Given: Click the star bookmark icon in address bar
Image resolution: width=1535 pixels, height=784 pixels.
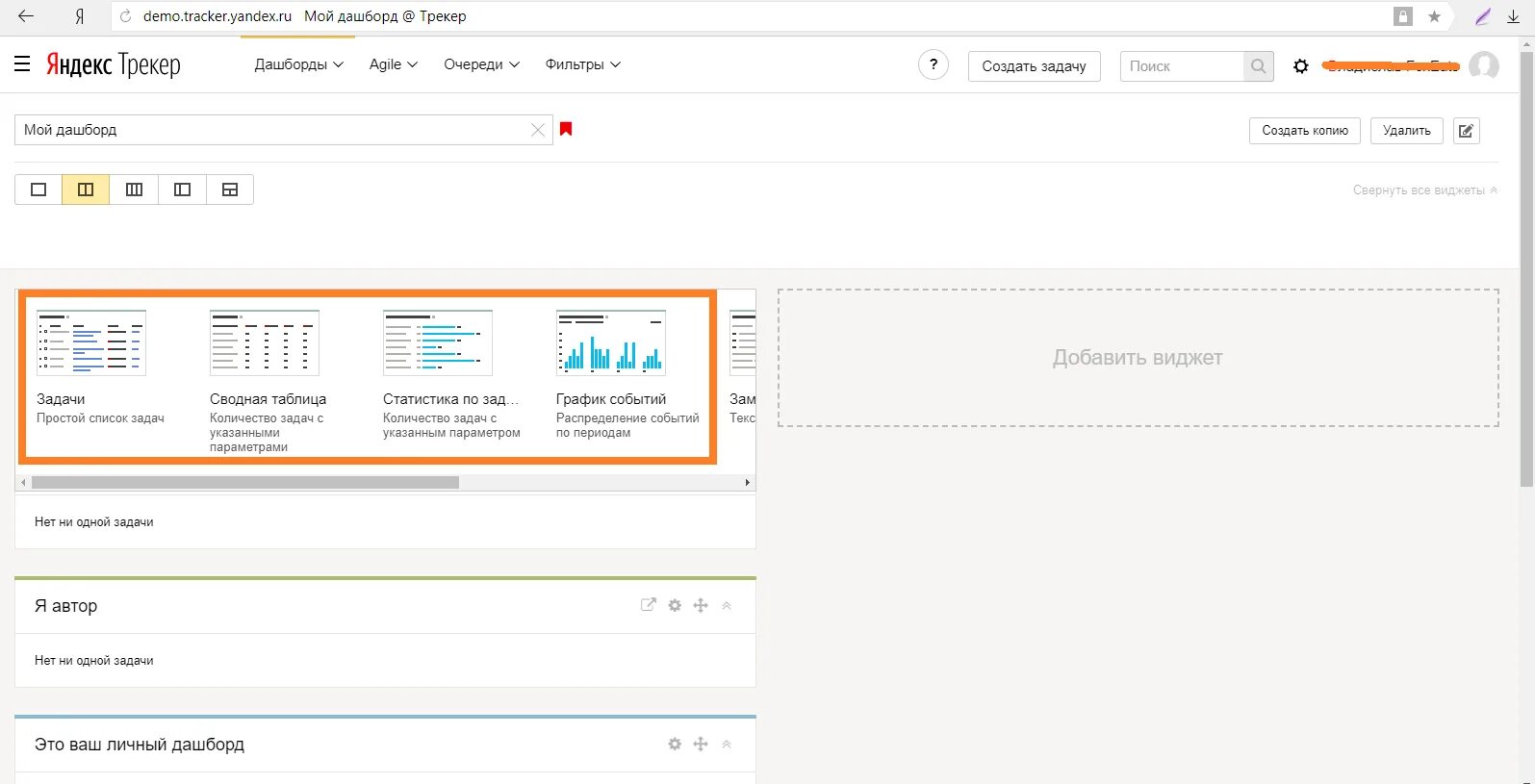Looking at the screenshot, I should coord(1434,16).
